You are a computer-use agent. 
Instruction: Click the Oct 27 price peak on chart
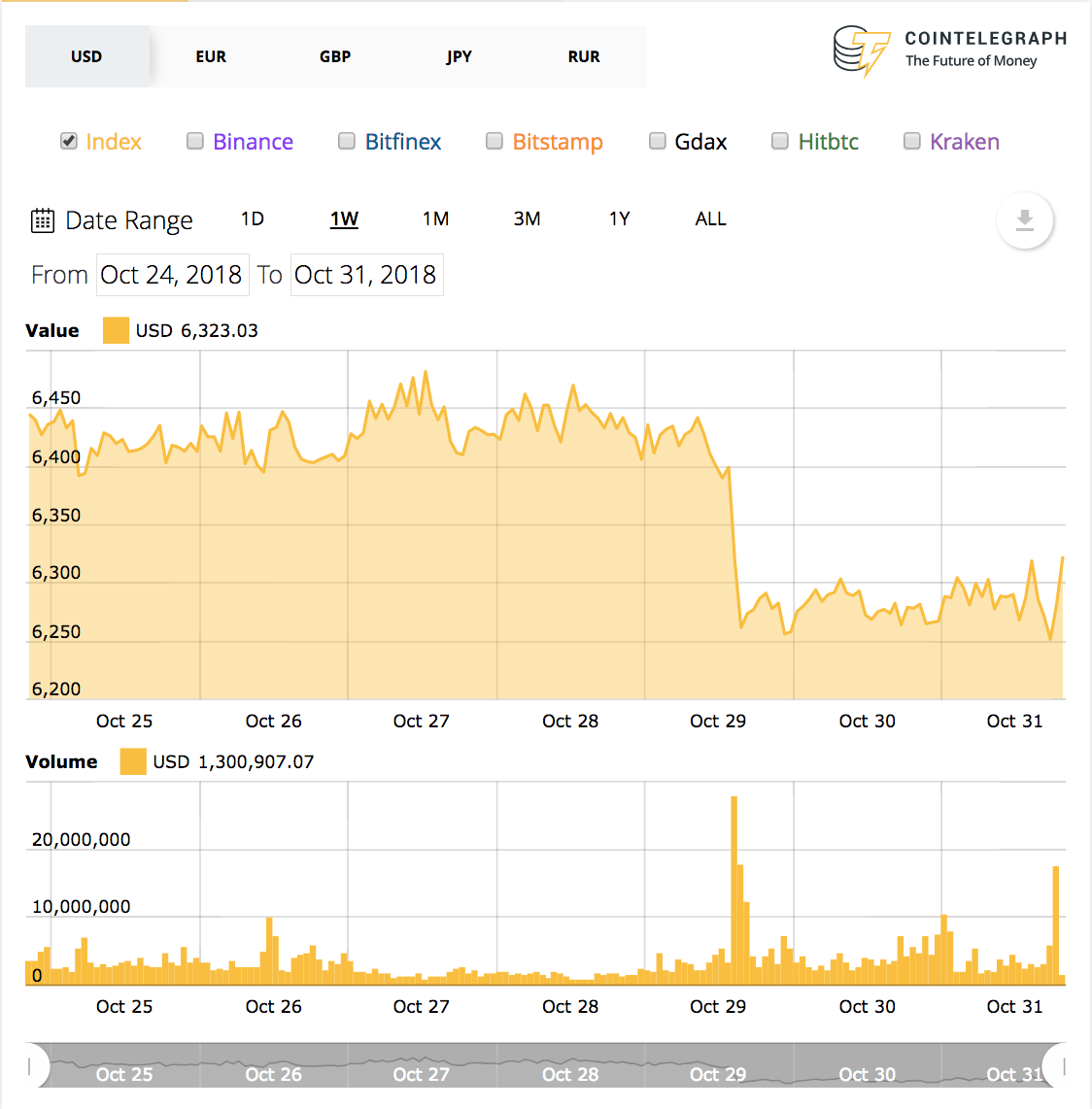[426, 371]
